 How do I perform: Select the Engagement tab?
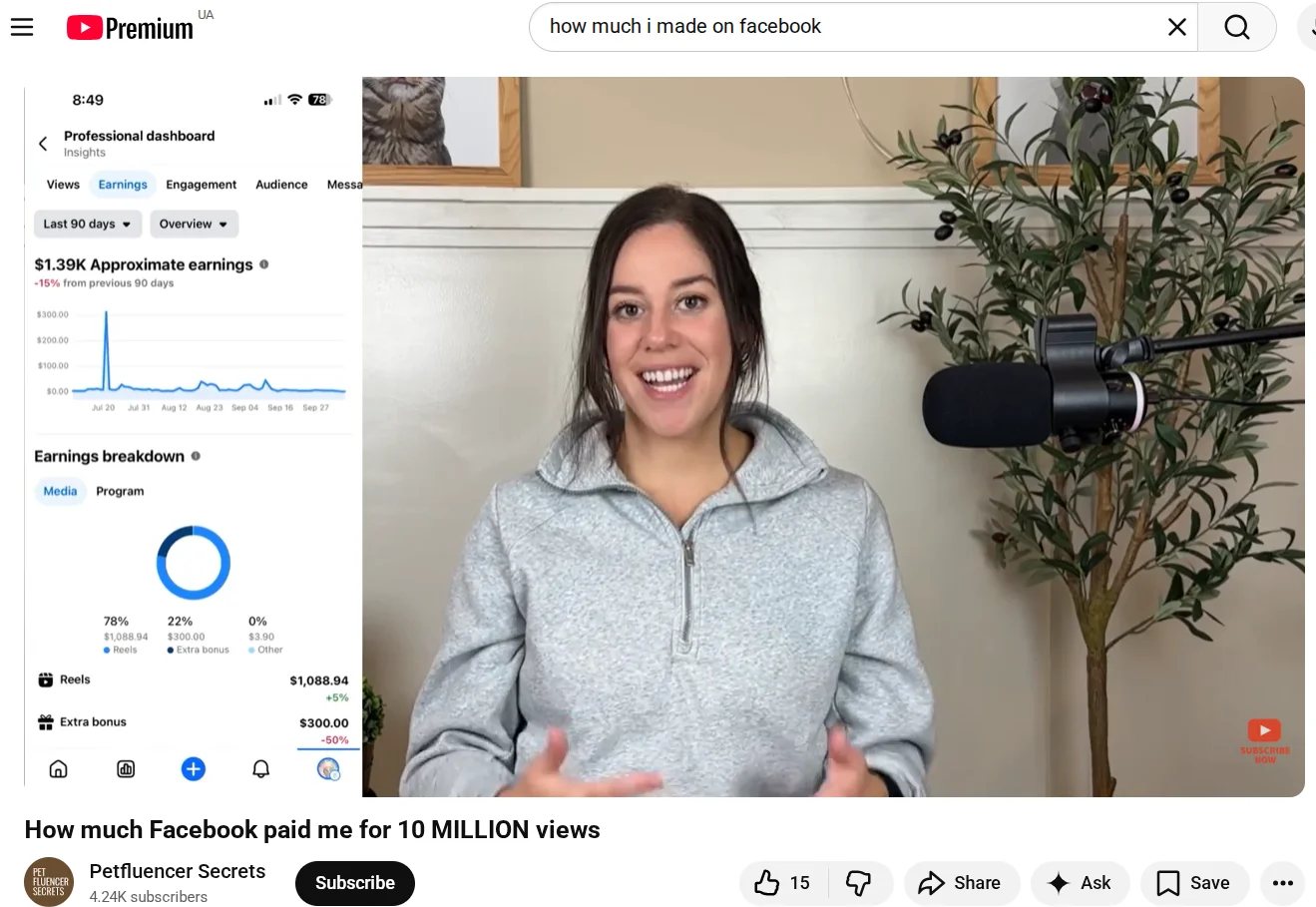pyautogui.click(x=201, y=184)
